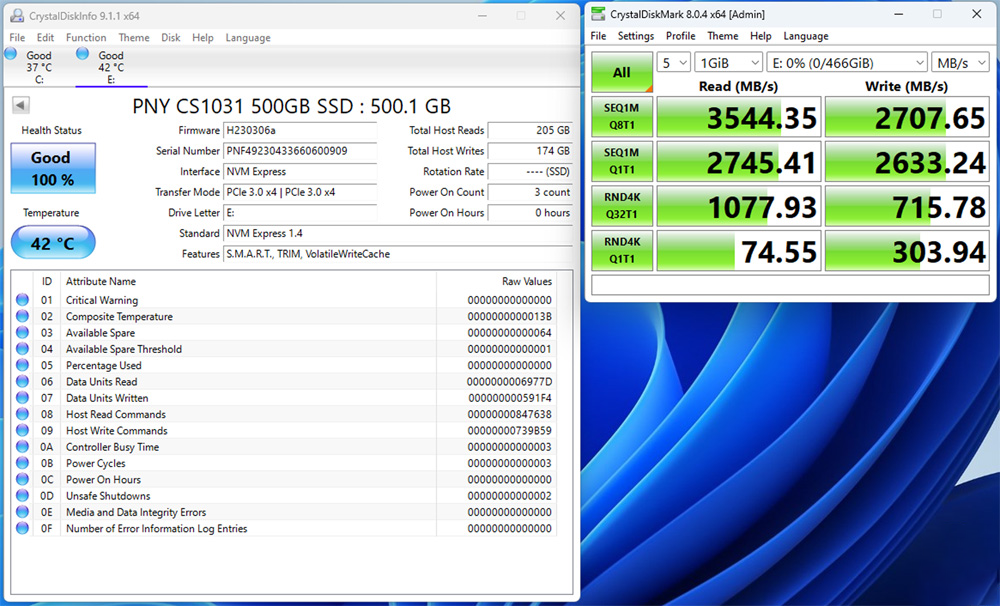Click status orb for Host Write Commands
1000x606 pixels.
click(22, 430)
